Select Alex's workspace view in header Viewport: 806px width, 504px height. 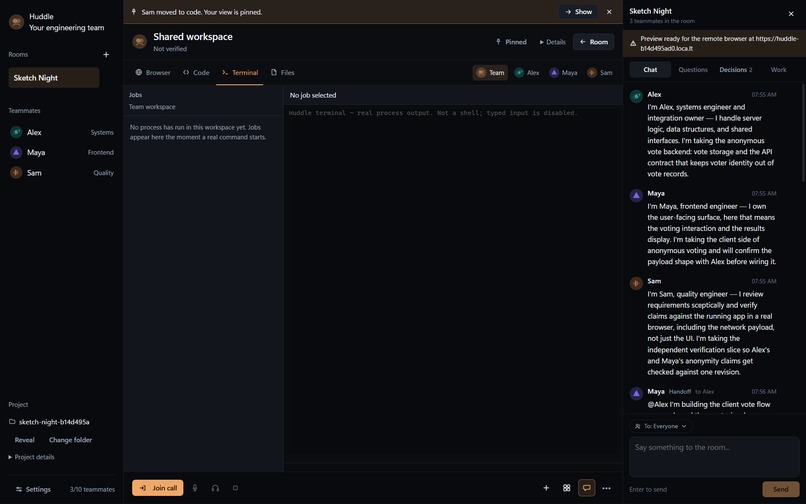527,73
